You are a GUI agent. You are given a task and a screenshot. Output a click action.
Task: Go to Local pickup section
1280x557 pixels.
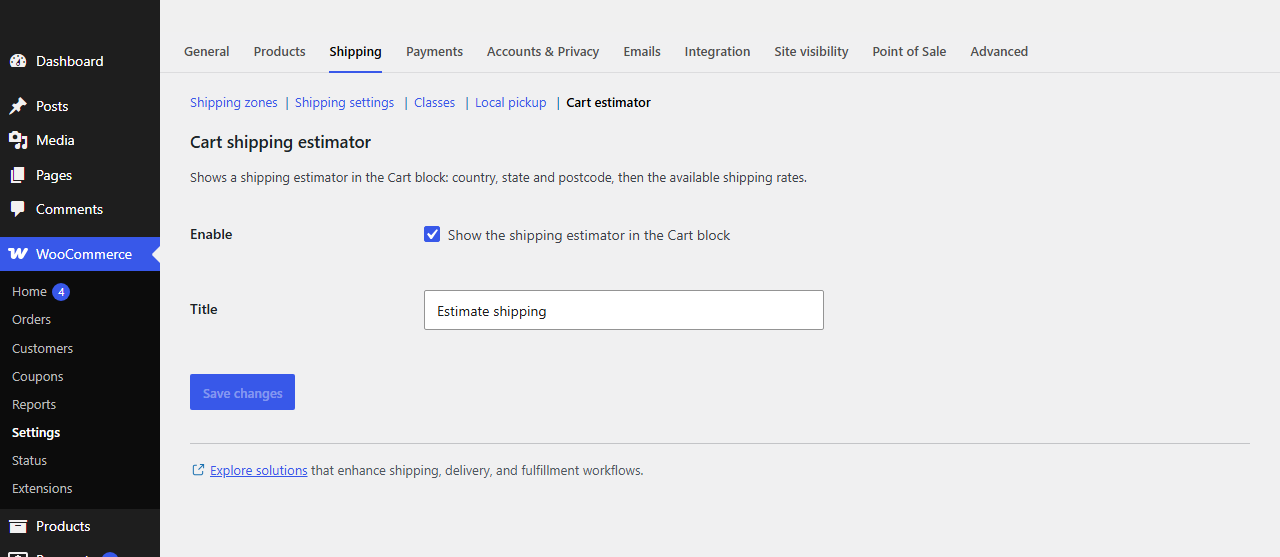tap(511, 102)
